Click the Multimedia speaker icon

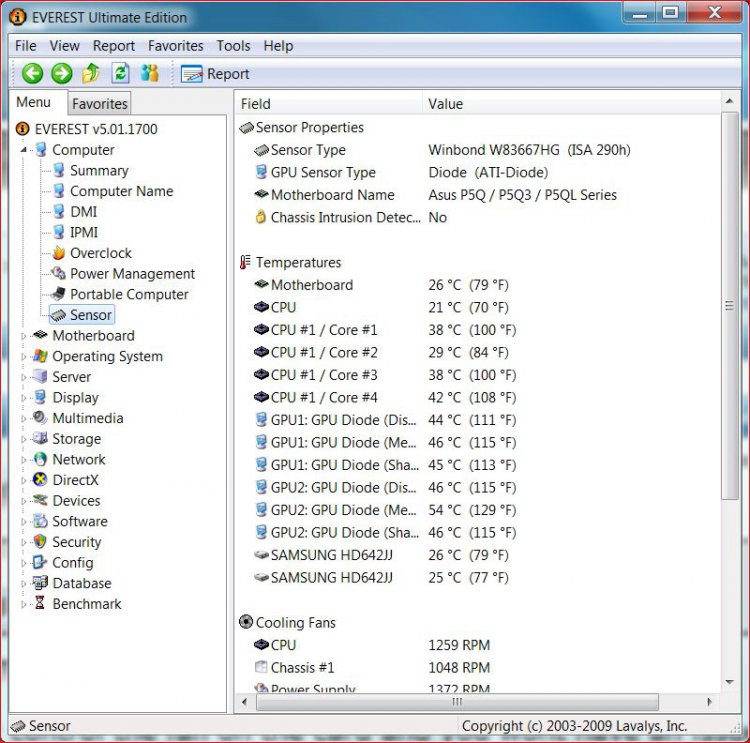[x=41, y=418]
